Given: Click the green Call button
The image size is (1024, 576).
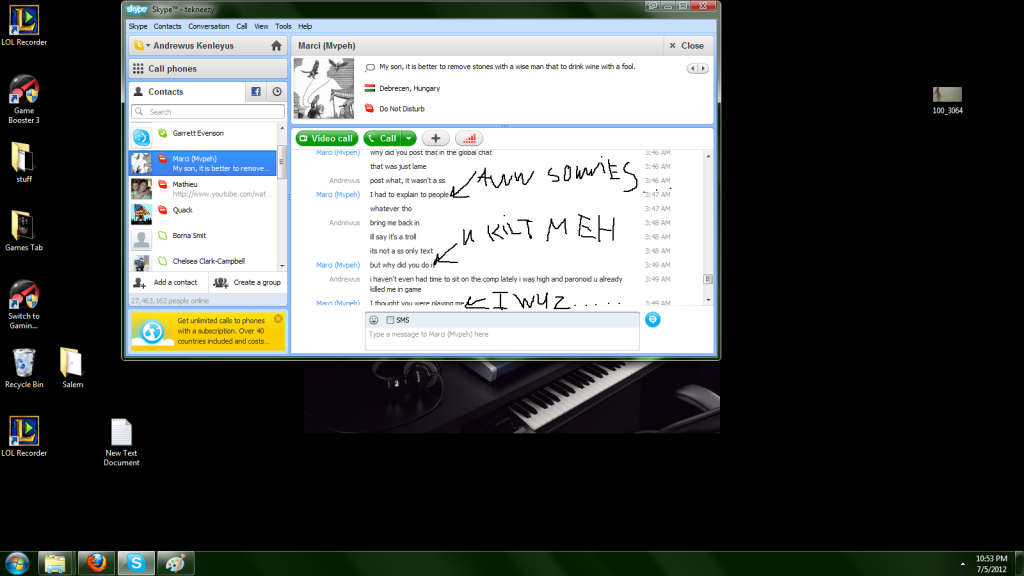Looking at the screenshot, I should click(x=383, y=138).
